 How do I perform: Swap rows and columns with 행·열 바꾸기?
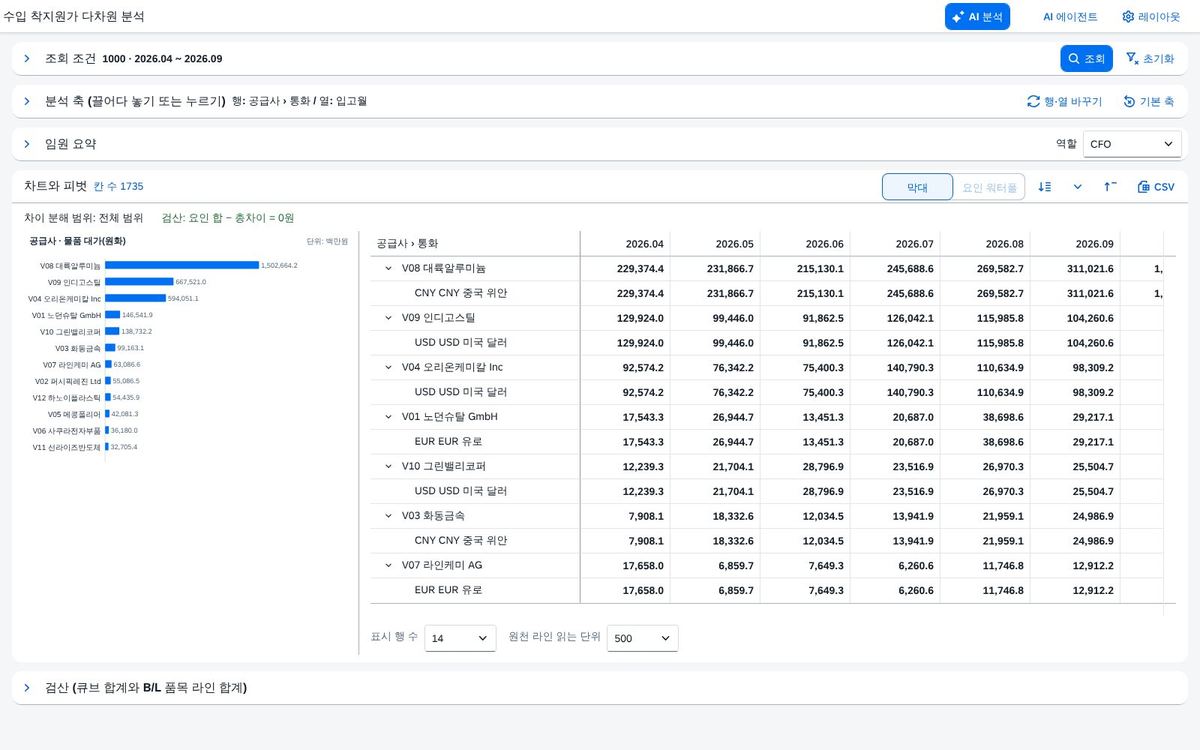pos(1064,102)
